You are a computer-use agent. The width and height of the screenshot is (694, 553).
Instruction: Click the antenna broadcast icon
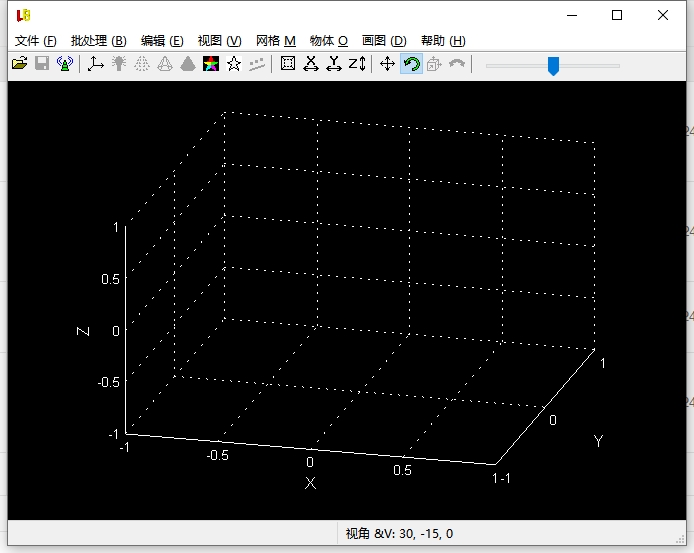tap(65, 64)
